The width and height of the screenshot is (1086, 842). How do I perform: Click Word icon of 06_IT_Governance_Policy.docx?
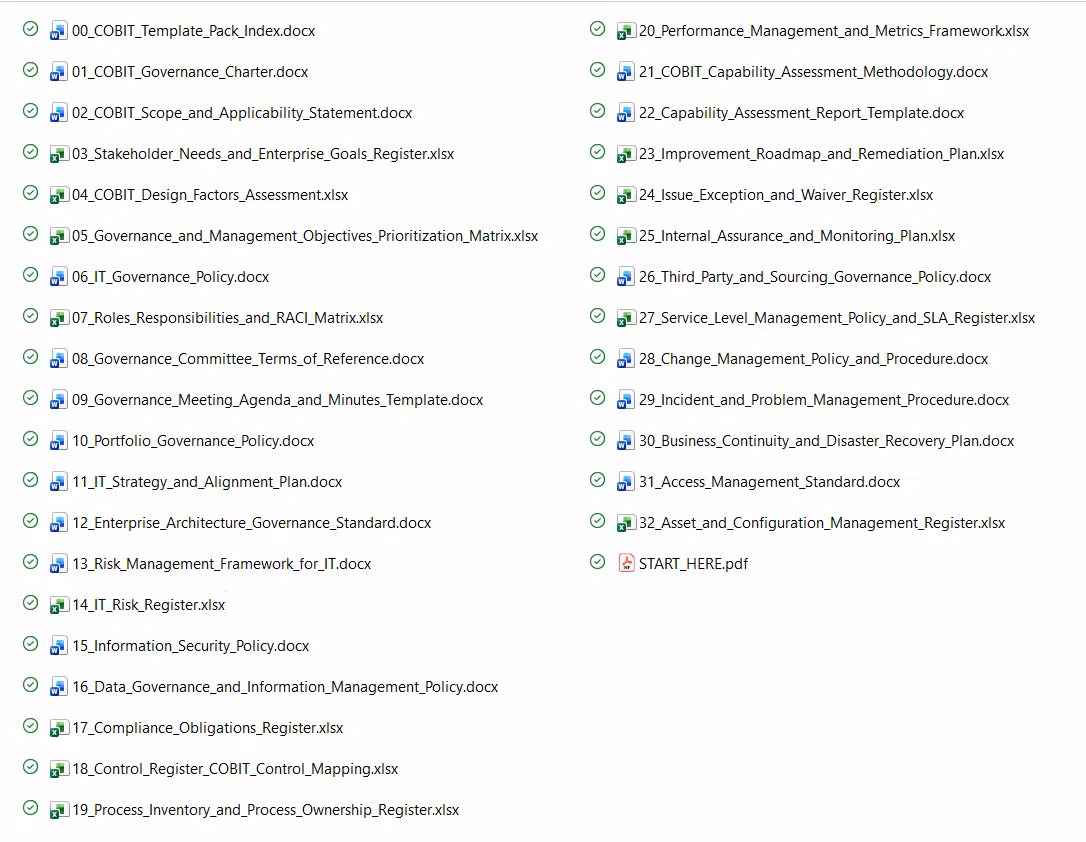[58, 277]
